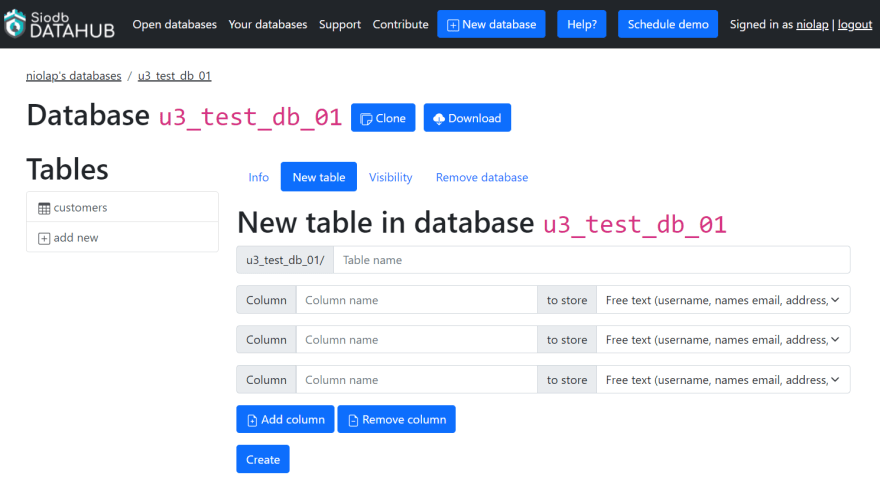
Task: Select the New table tab
Action: [x=319, y=177]
